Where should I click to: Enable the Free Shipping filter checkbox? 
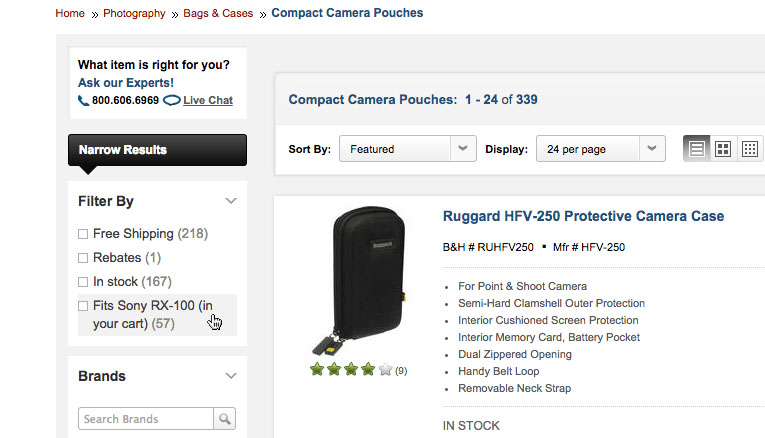click(83, 234)
